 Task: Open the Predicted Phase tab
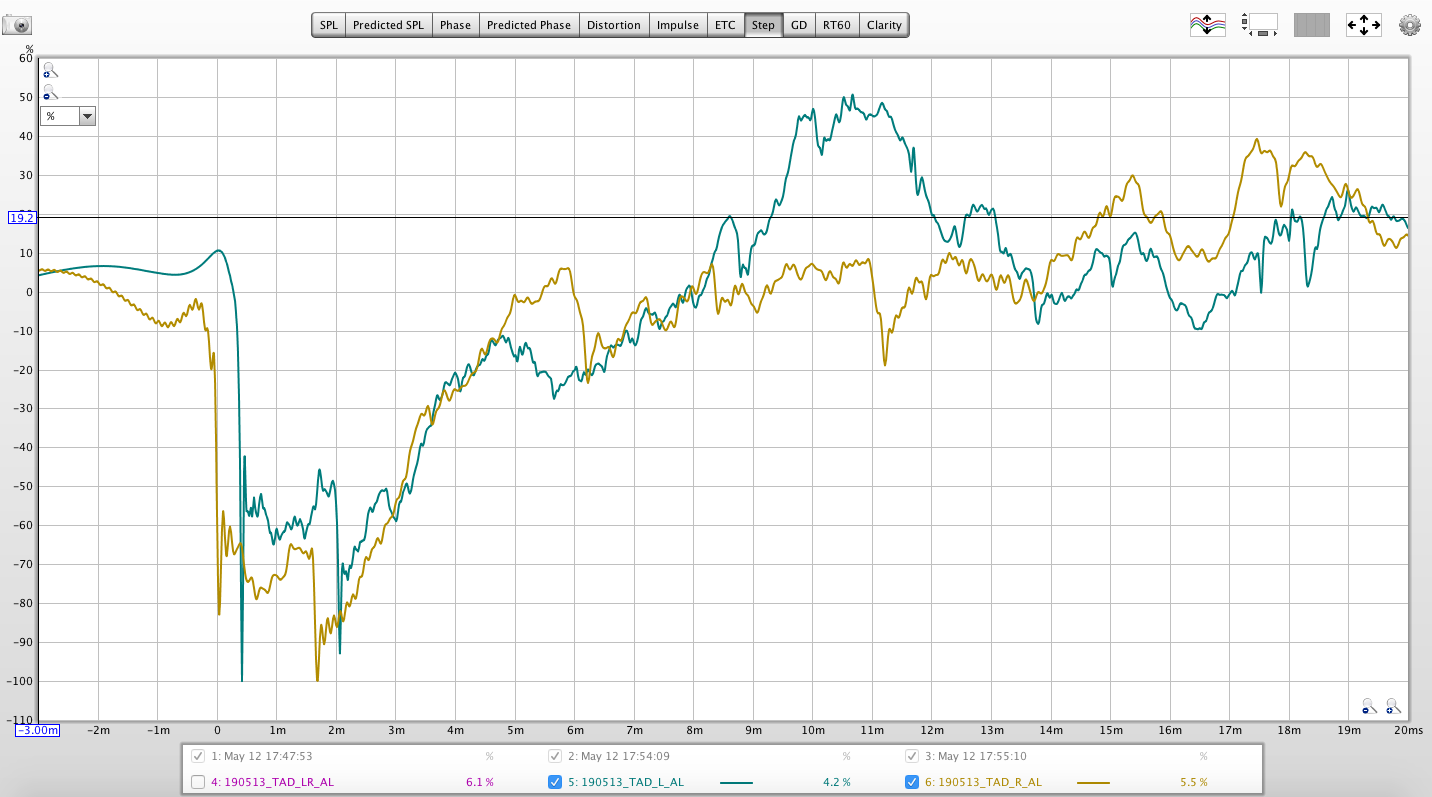tap(529, 25)
